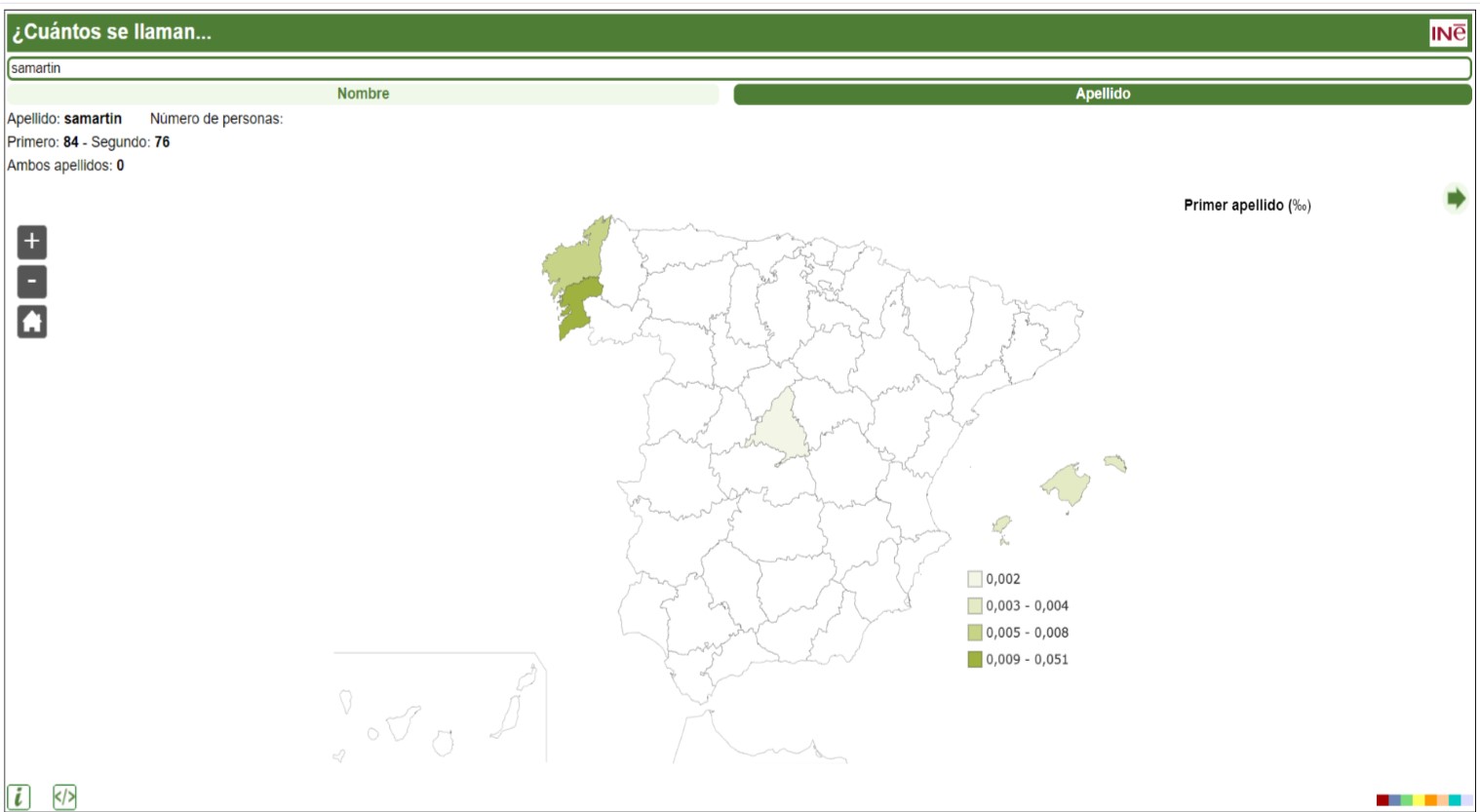Click the INE logo in the header
Viewport: 1480px width, 812px height.
click(1448, 32)
